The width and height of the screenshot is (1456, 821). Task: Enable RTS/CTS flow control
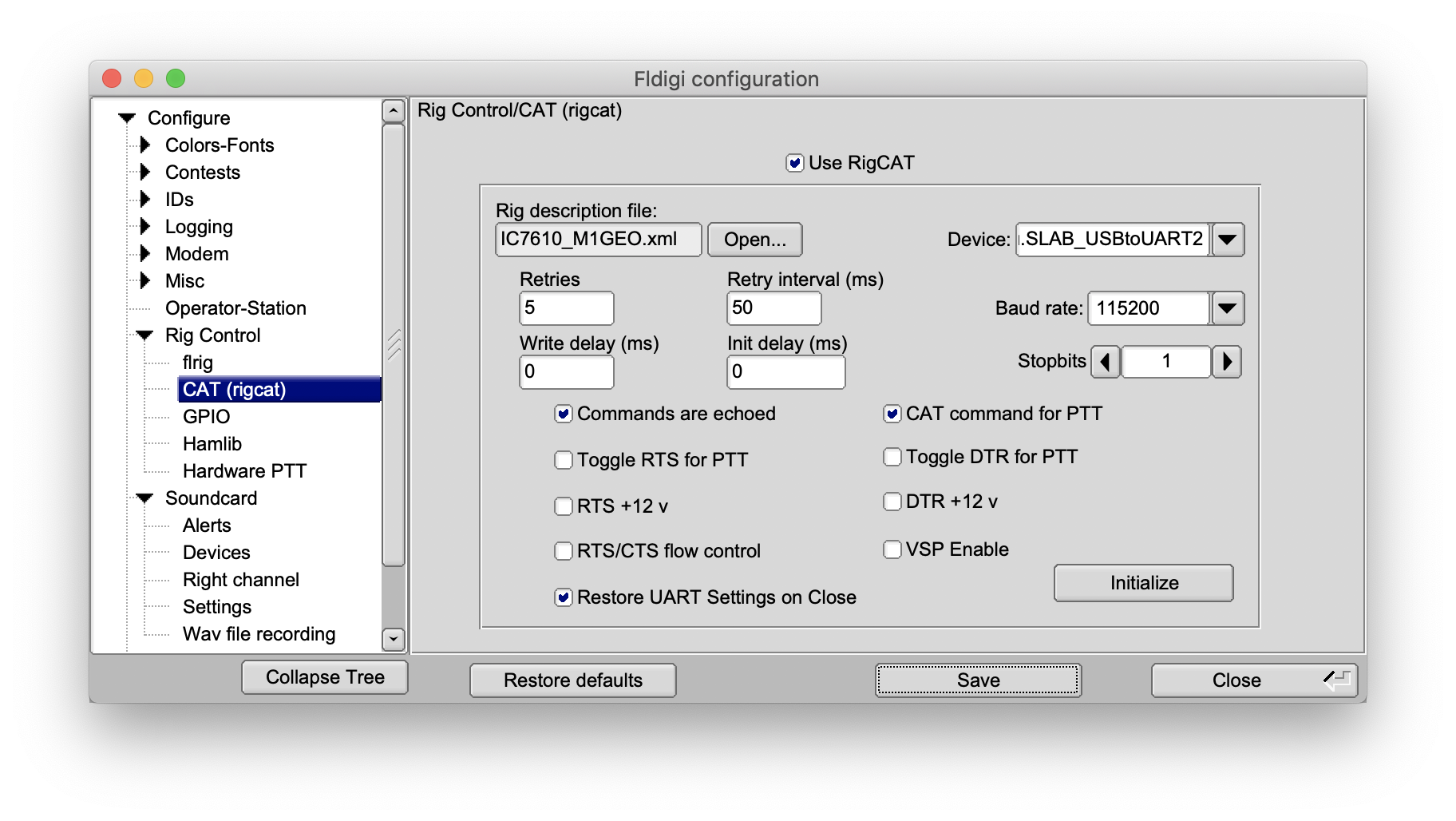click(x=564, y=551)
